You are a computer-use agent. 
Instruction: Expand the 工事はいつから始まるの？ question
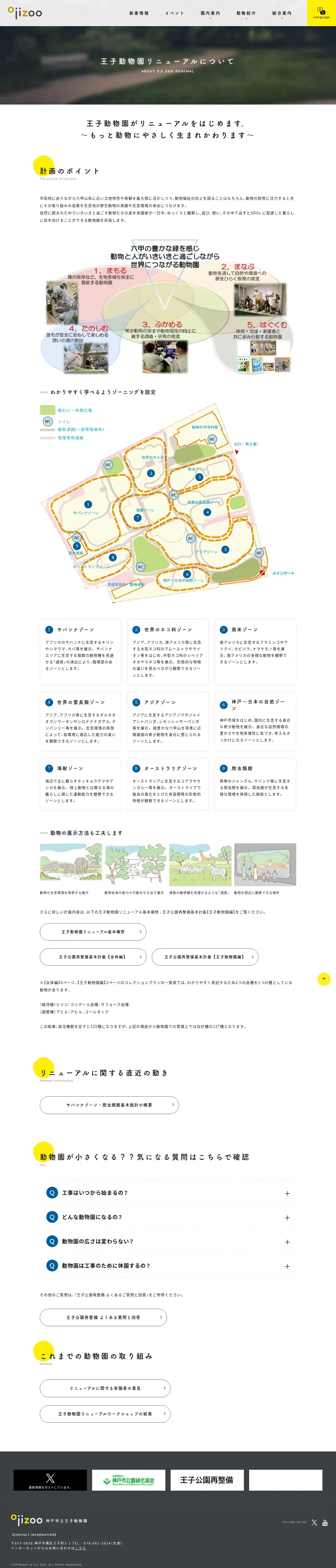(x=168, y=1193)
